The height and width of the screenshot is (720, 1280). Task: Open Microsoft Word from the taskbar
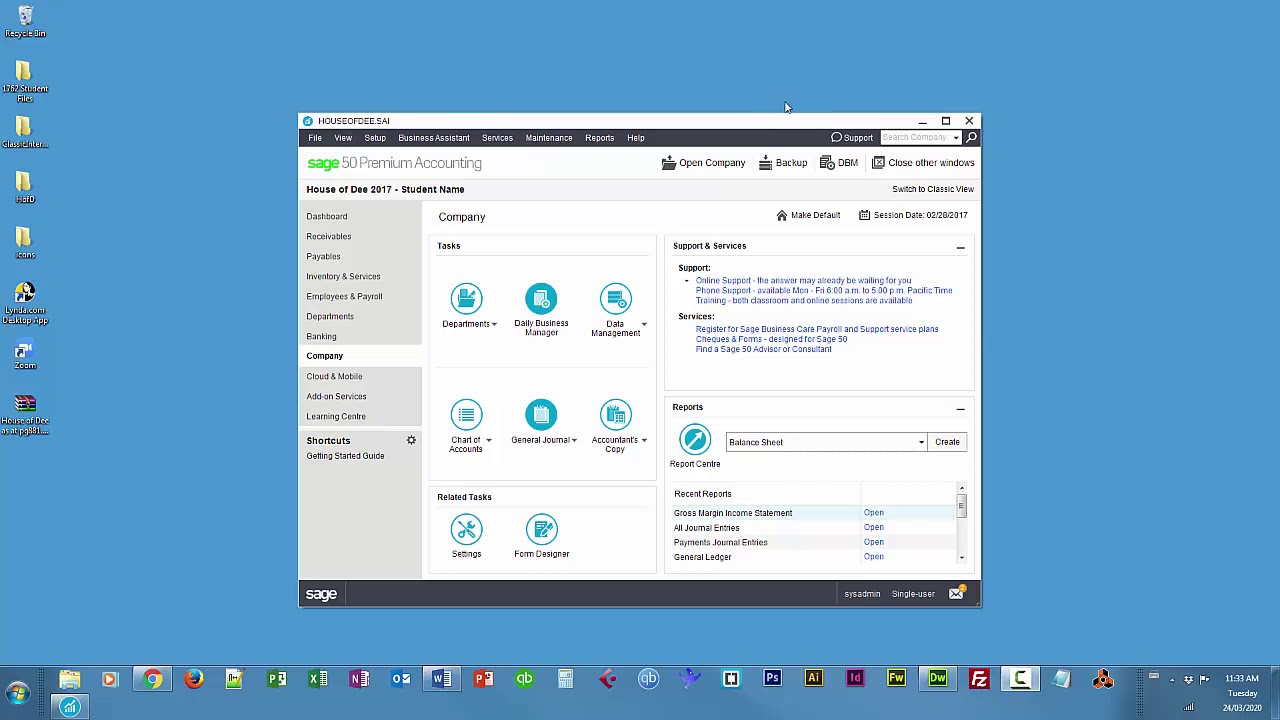coord(441,680)
